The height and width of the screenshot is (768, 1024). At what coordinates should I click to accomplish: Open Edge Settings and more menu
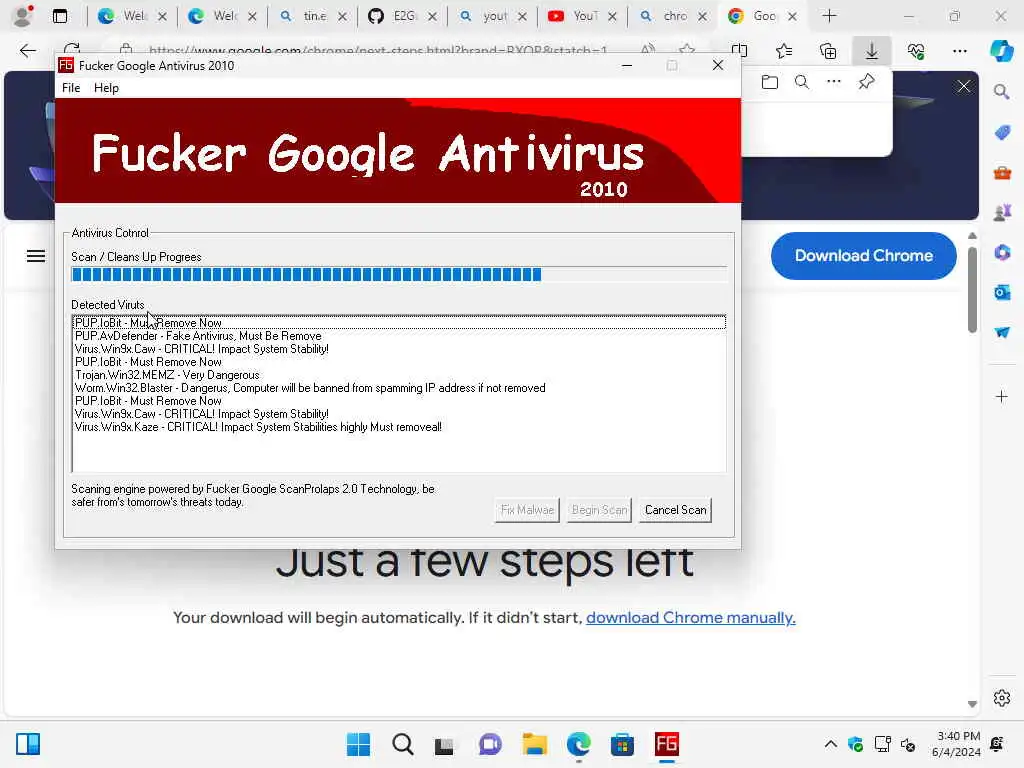coord(959,51)
